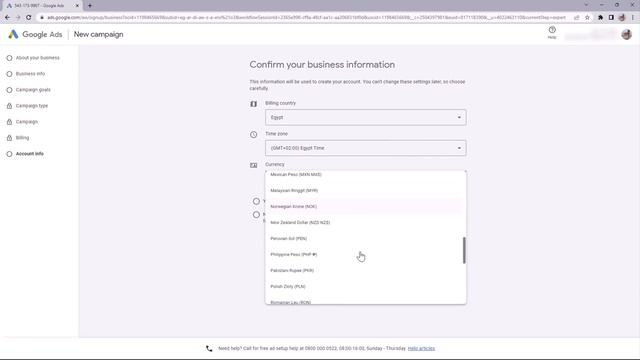Click the phone icon in the help footer
The height and width of the screenshot is (360, 640).
209,349
